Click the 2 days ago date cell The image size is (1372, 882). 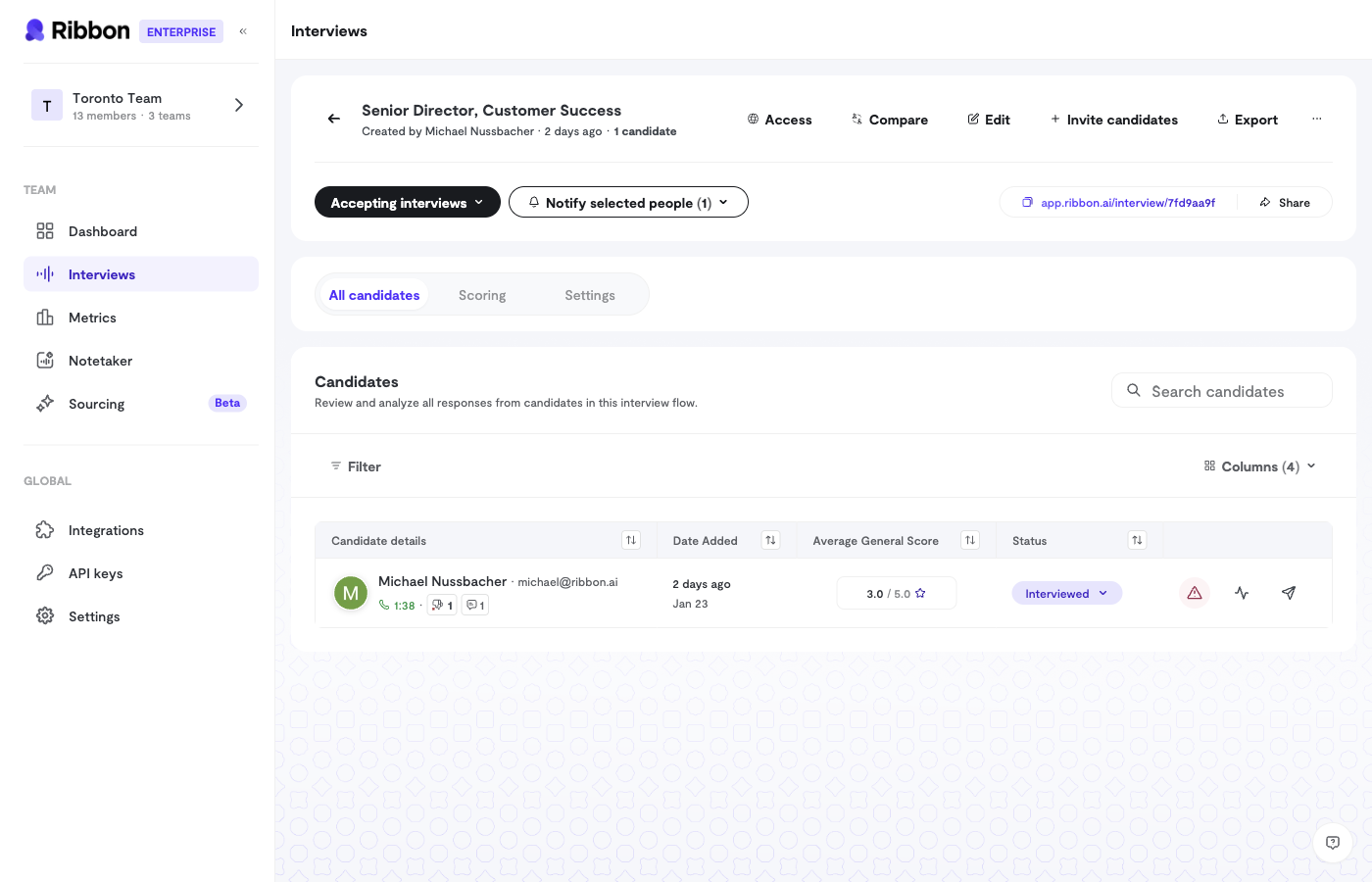(702, 584)
